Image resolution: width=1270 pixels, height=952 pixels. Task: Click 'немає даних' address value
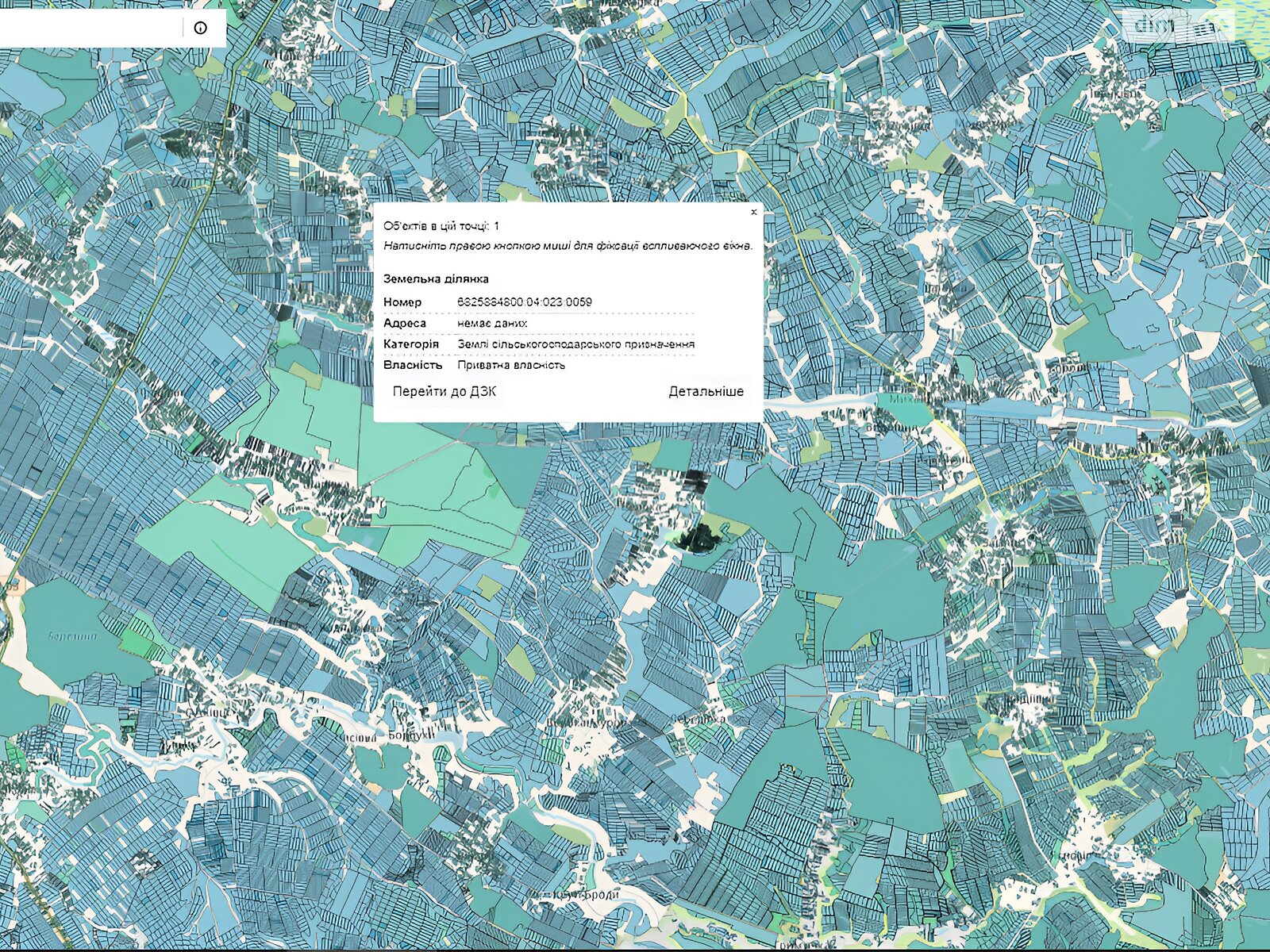click(x=492, y=323)
